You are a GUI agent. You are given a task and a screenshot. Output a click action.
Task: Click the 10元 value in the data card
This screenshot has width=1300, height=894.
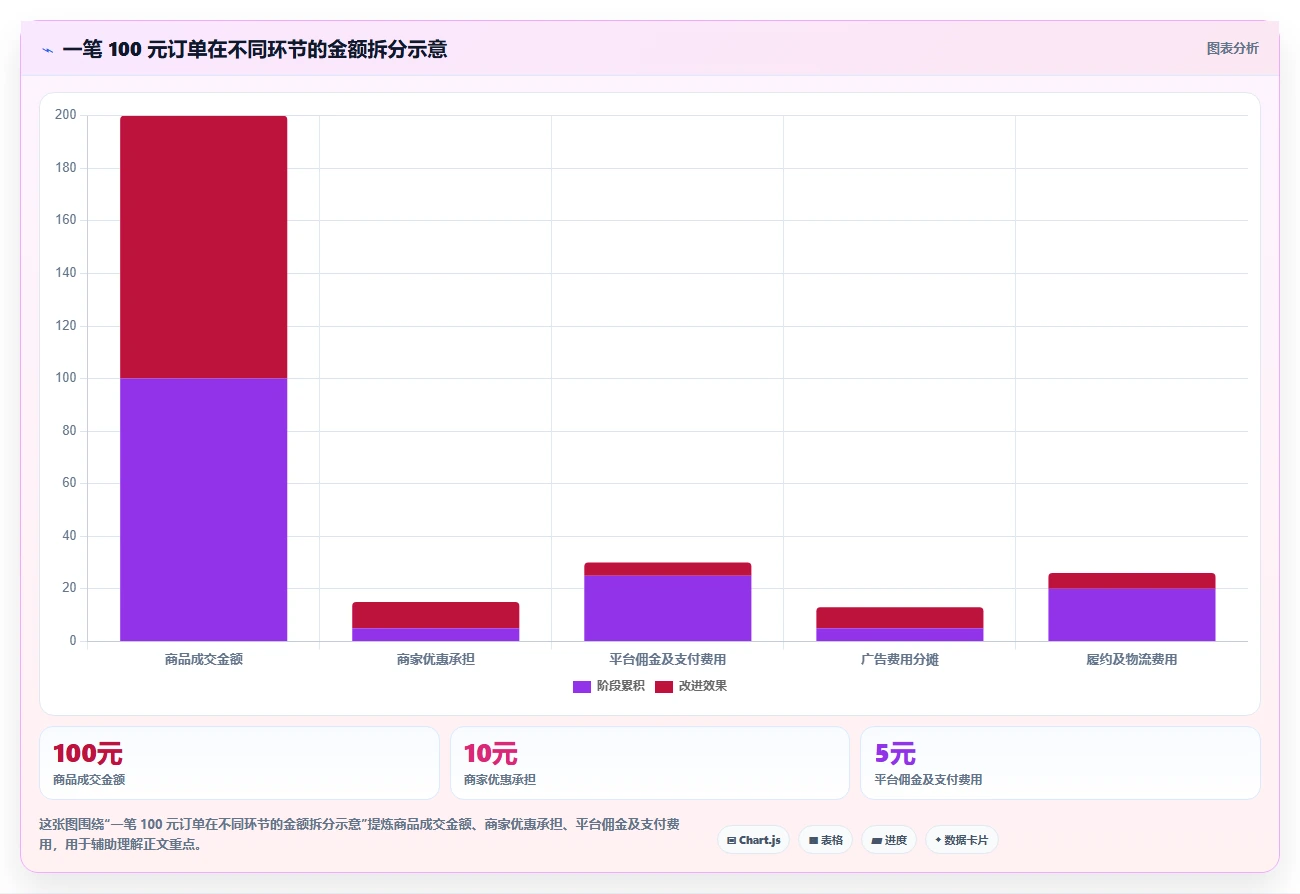(490, 754)
